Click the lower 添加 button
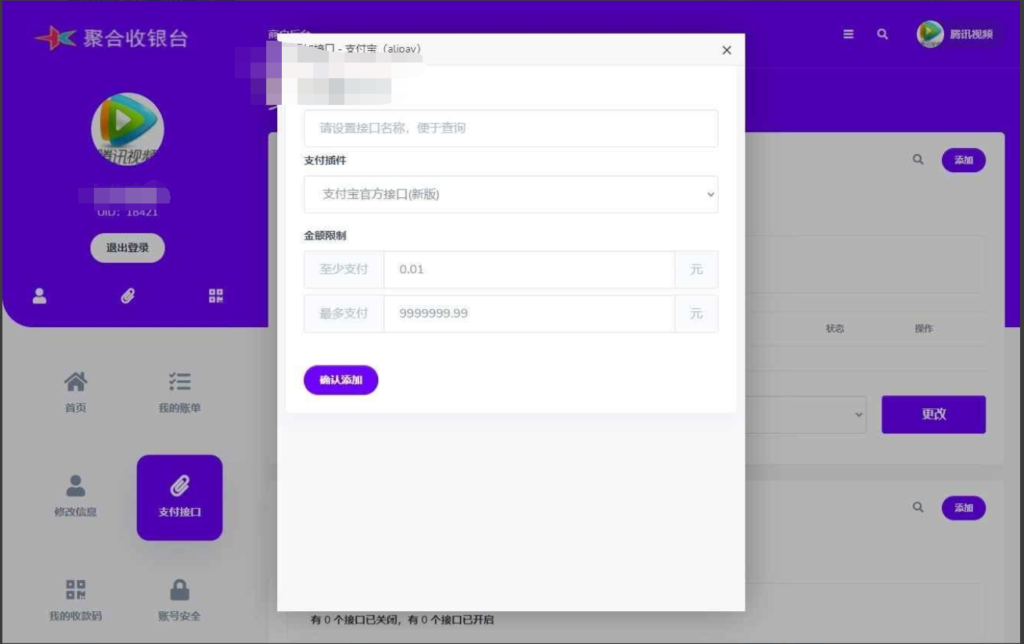 (962, 508)
